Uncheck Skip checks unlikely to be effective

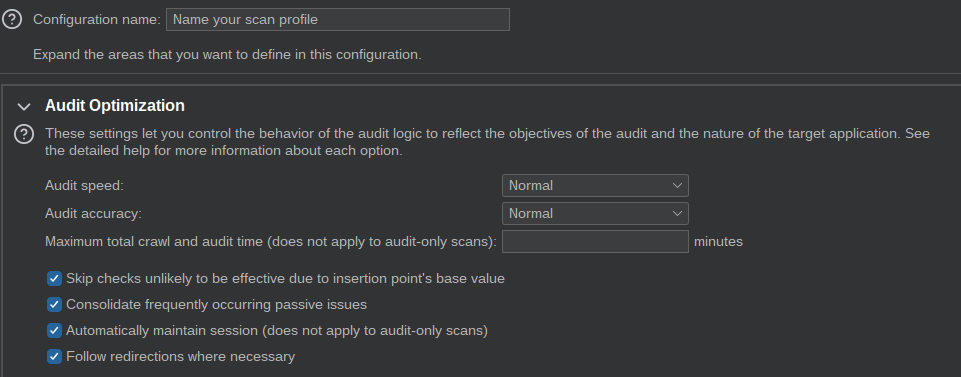(x=55, y=279)
